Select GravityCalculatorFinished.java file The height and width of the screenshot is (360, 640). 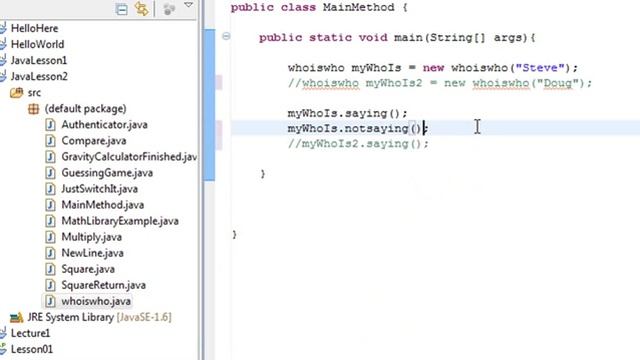pyautogui.click(x=129, y=157)
